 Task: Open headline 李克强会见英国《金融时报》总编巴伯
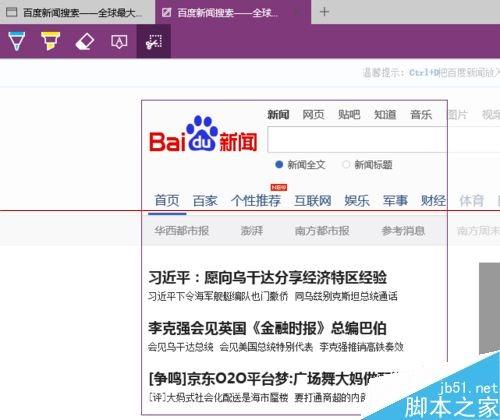[x=267, y=328]
